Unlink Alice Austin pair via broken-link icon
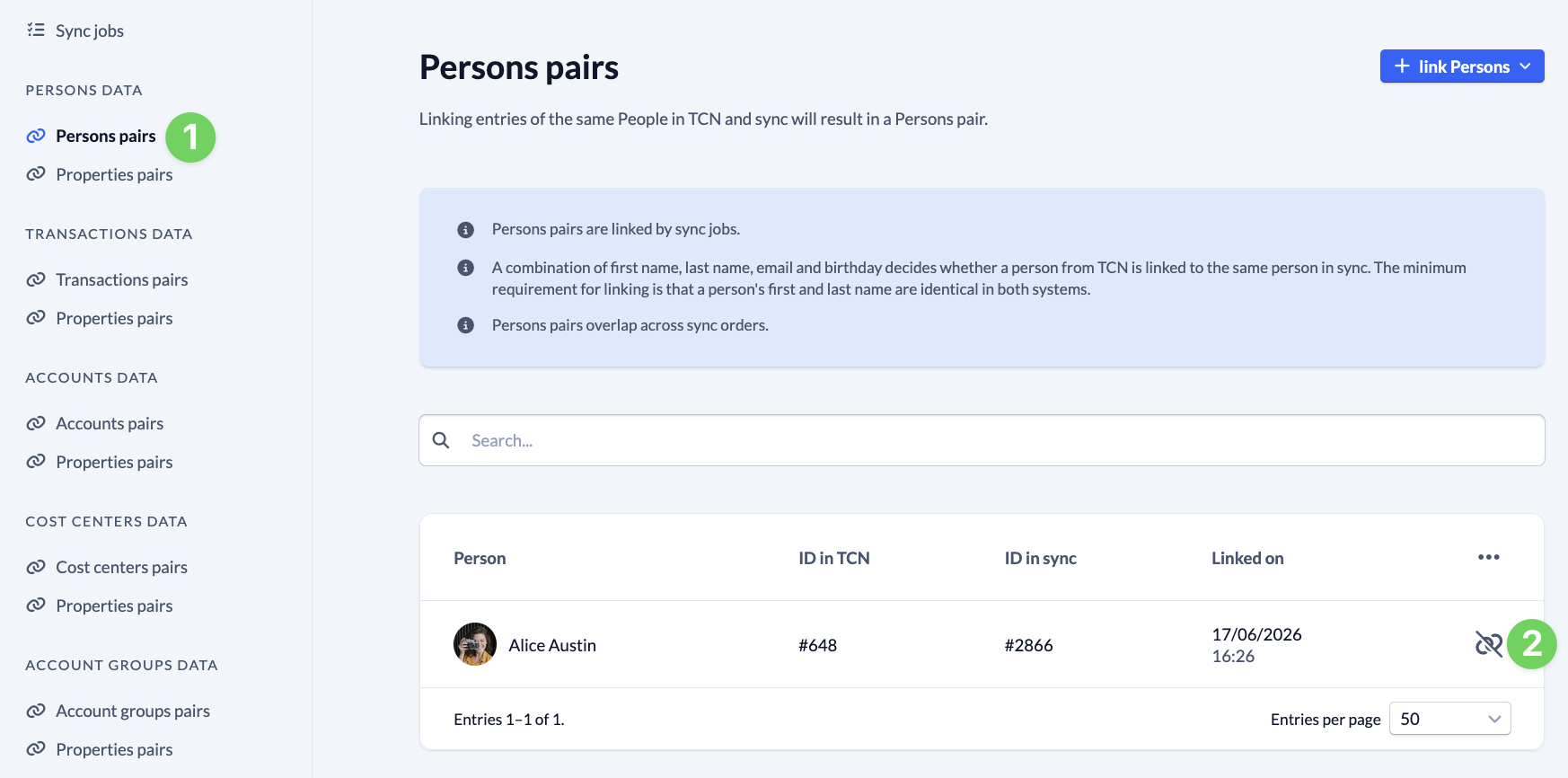This screenshot has width=1568, height=778. pos(1488,644)
